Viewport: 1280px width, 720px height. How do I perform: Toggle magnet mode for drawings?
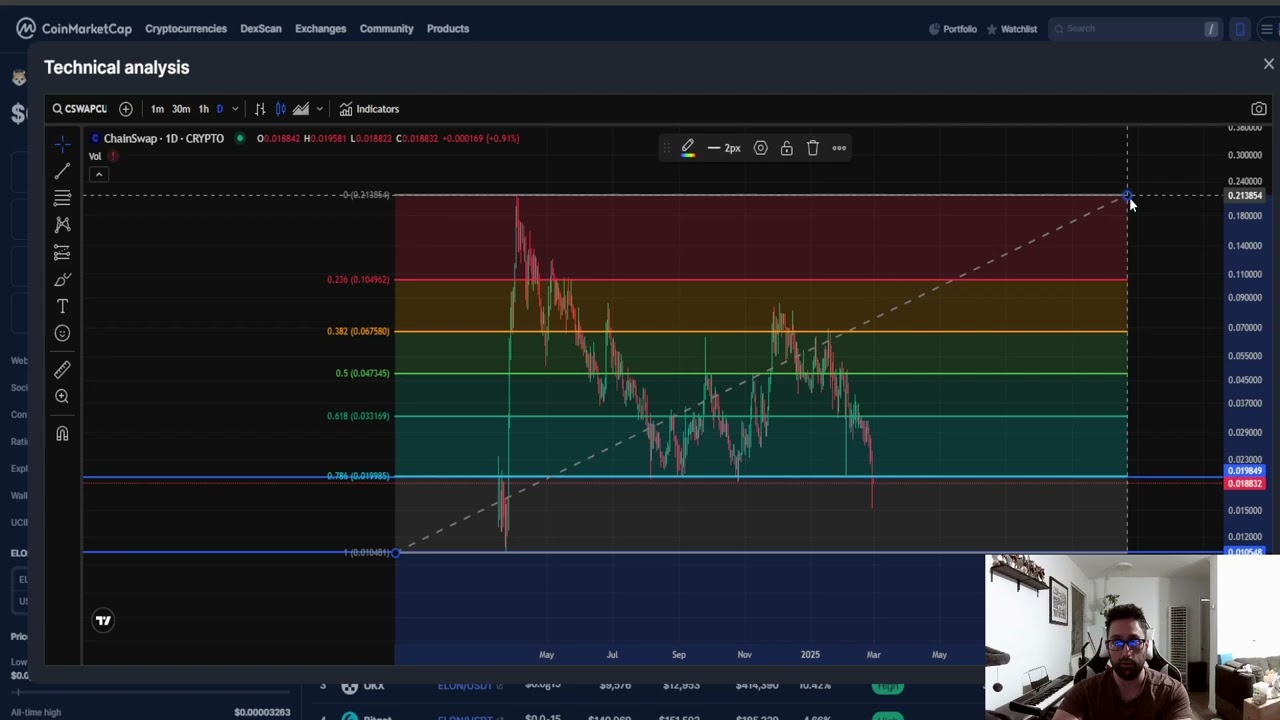62,434
